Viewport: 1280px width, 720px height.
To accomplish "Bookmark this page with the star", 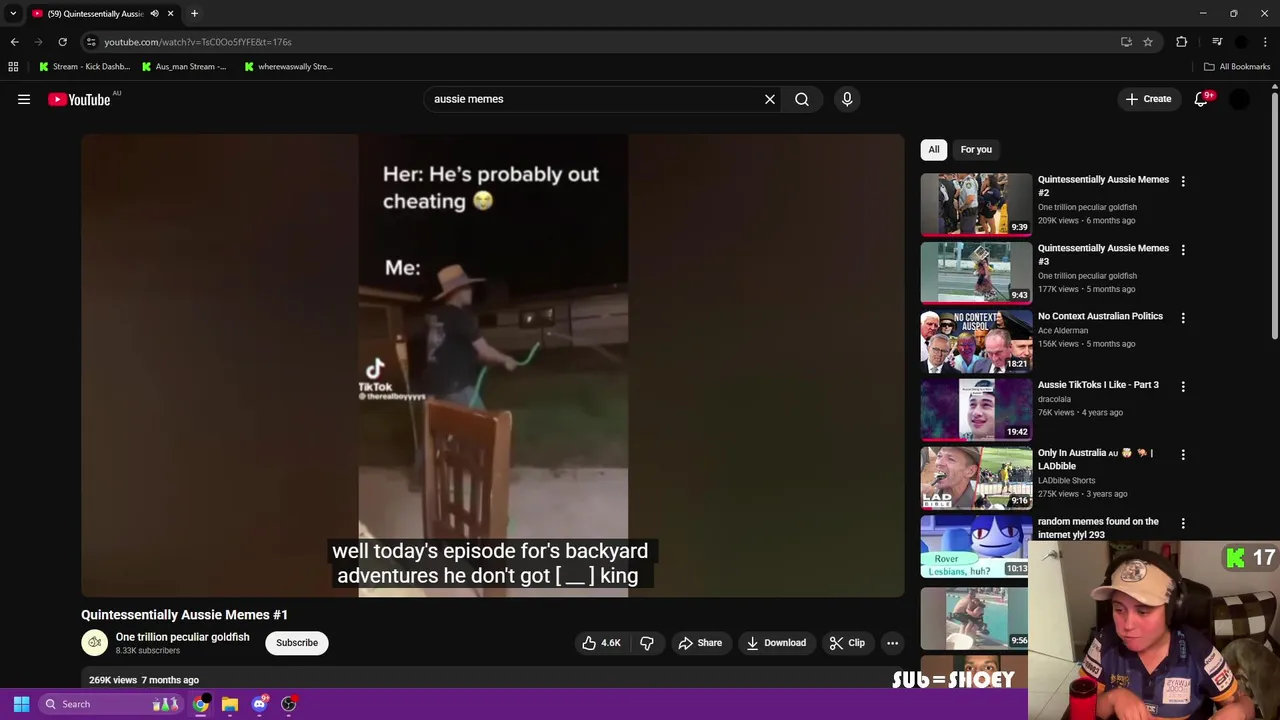I will click(x=1148, y=42).
